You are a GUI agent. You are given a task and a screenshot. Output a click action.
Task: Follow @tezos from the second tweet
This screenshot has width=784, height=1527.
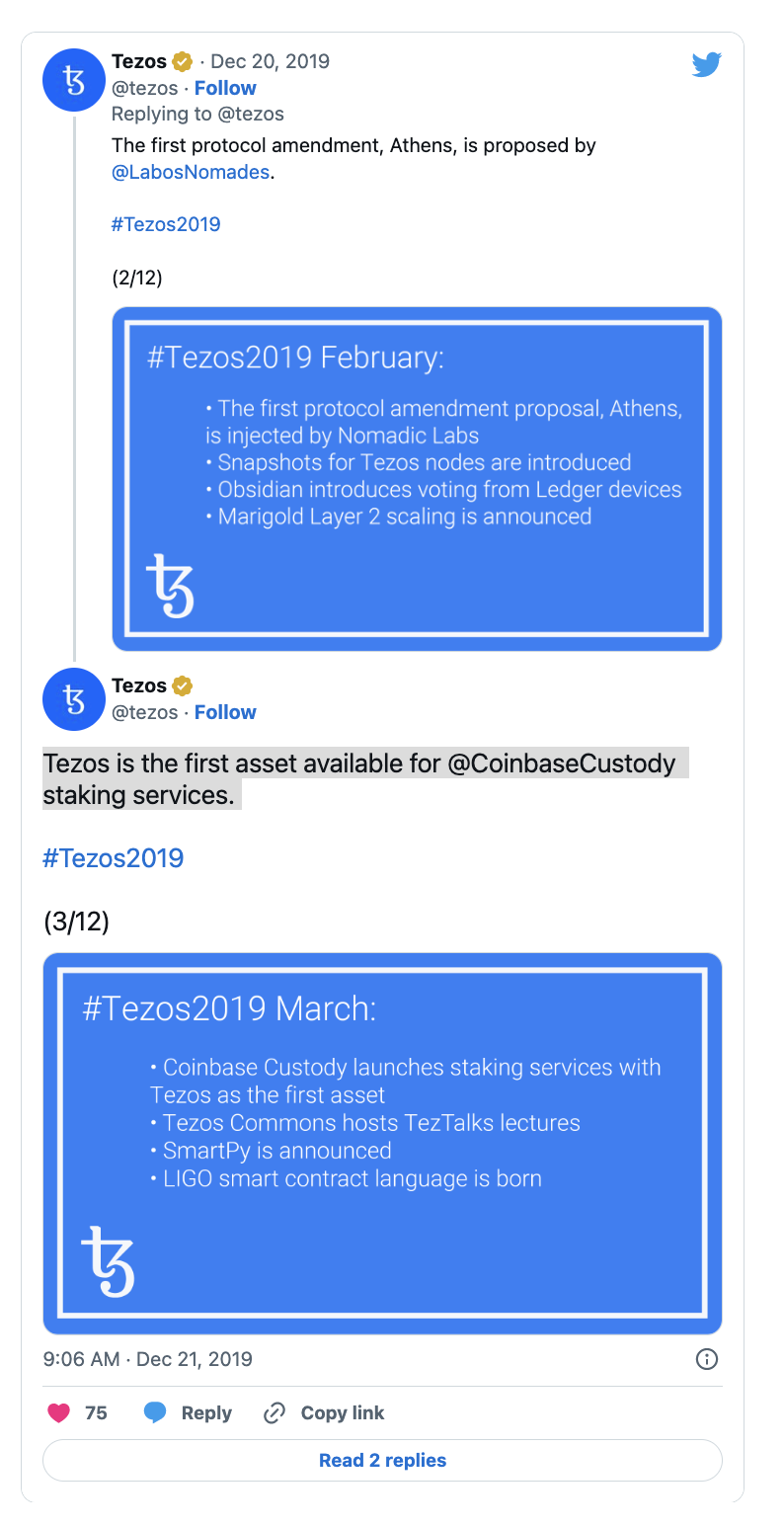(225, 712)
